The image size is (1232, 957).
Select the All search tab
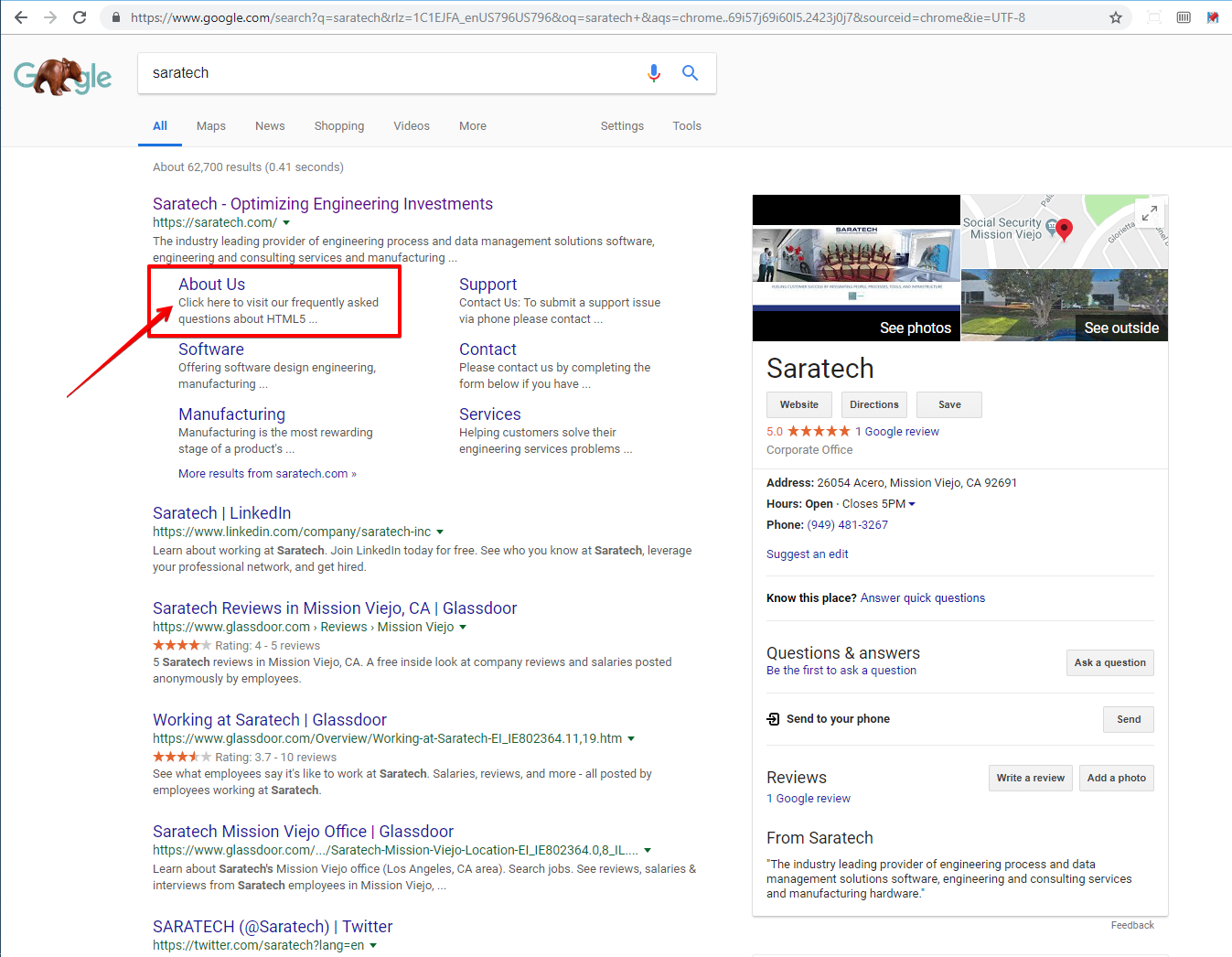pyautogui.click(x=160, y=126)
